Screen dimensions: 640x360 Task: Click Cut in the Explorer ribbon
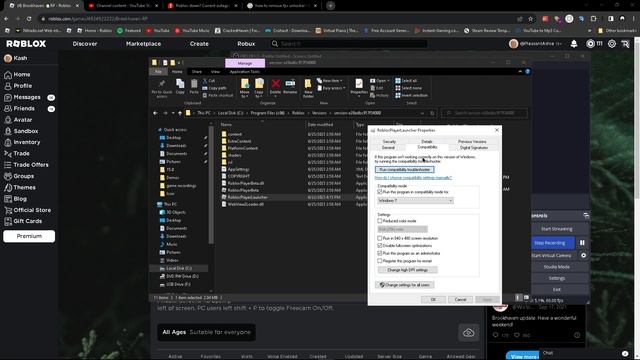point(209,81)
